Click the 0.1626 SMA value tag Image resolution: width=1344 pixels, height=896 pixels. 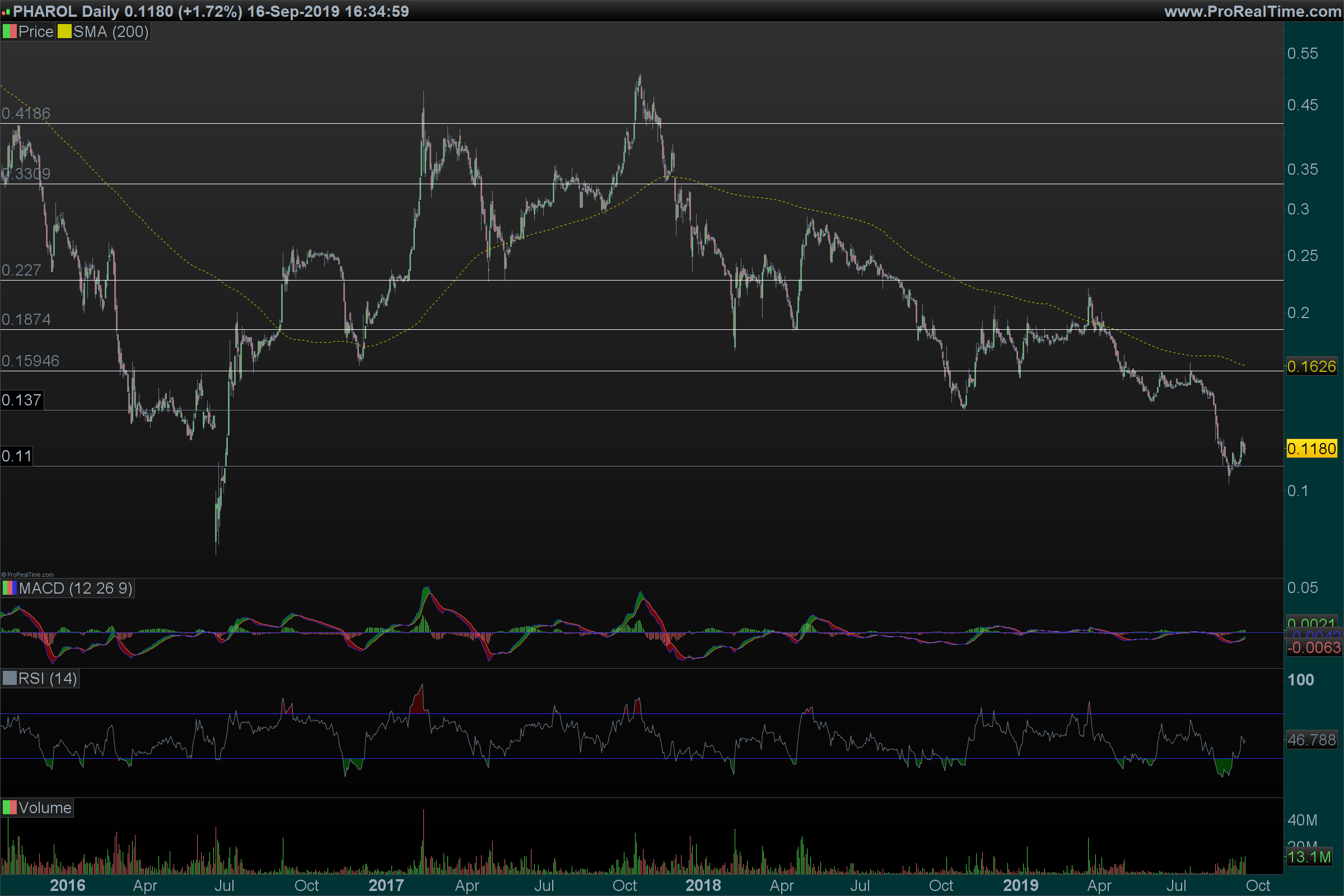click(x=1311, y=366)
